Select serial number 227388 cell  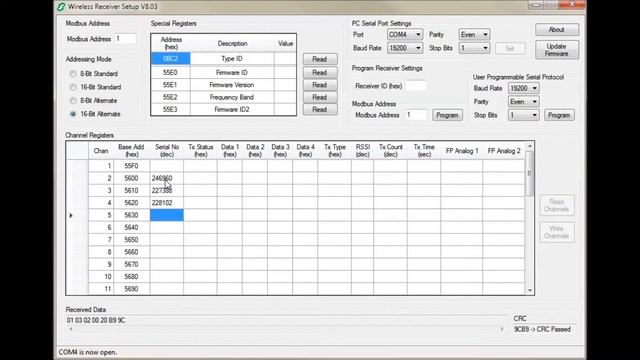[167, 191]
